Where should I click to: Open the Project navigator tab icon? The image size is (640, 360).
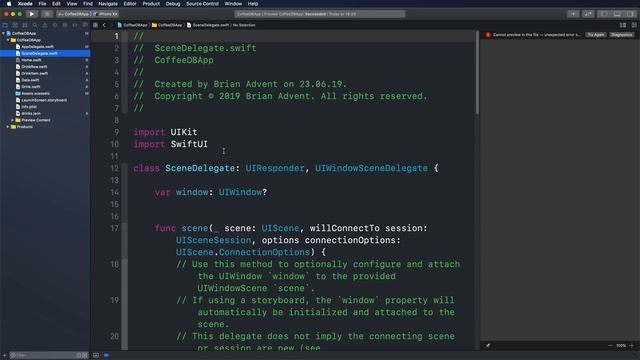5,25
